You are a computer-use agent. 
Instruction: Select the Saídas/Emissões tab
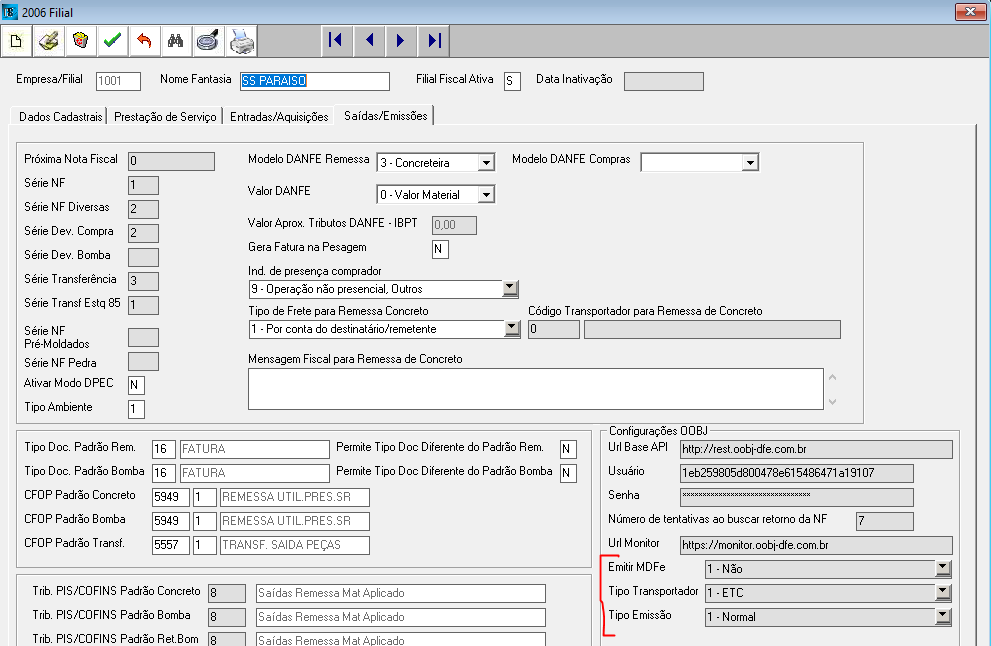tap(386, 116)
